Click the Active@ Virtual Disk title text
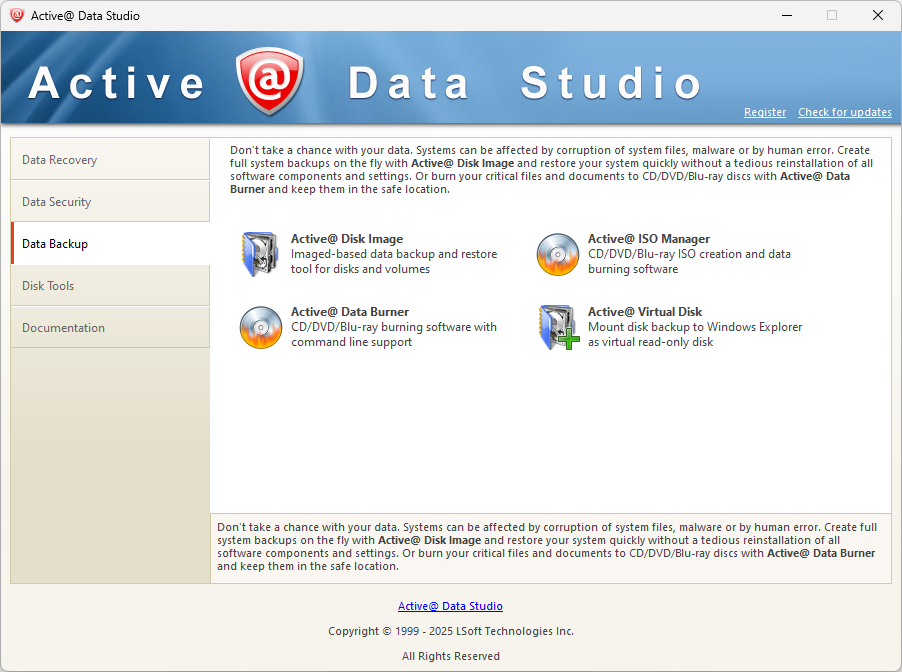Image resolution: width=902 pixels, height=672 pixels. 645,312
